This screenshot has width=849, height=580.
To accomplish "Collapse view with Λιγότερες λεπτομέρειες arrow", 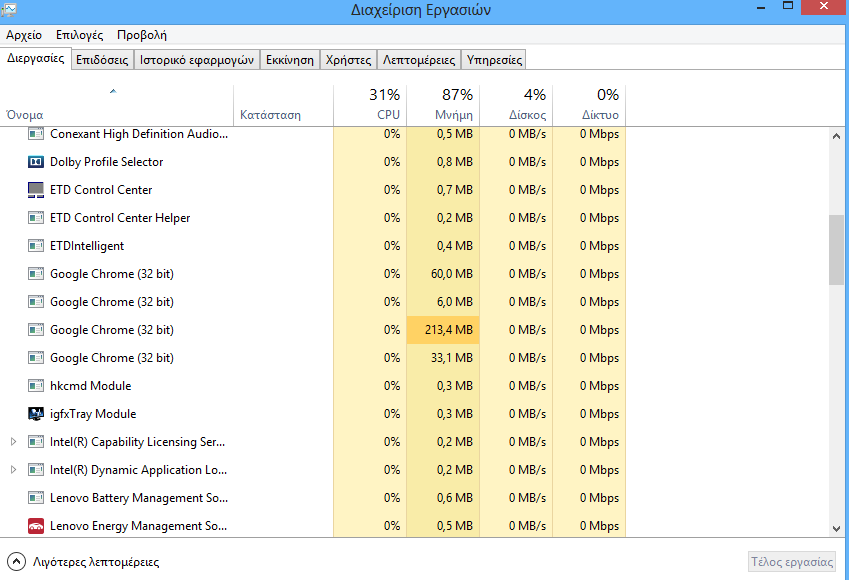I will (x=16, y=562).
